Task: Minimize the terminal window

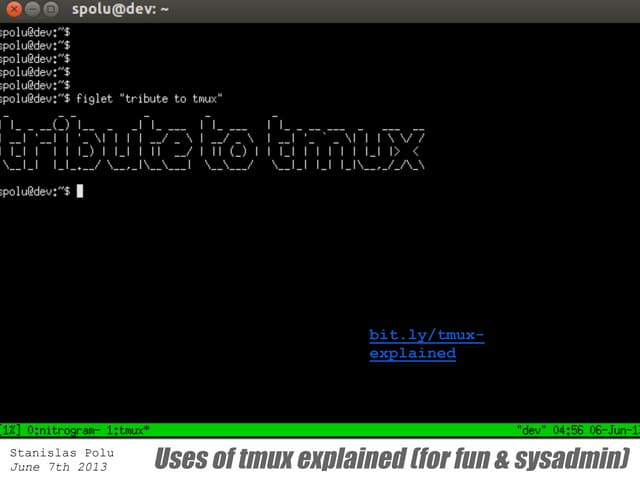Action: point(32,9)
